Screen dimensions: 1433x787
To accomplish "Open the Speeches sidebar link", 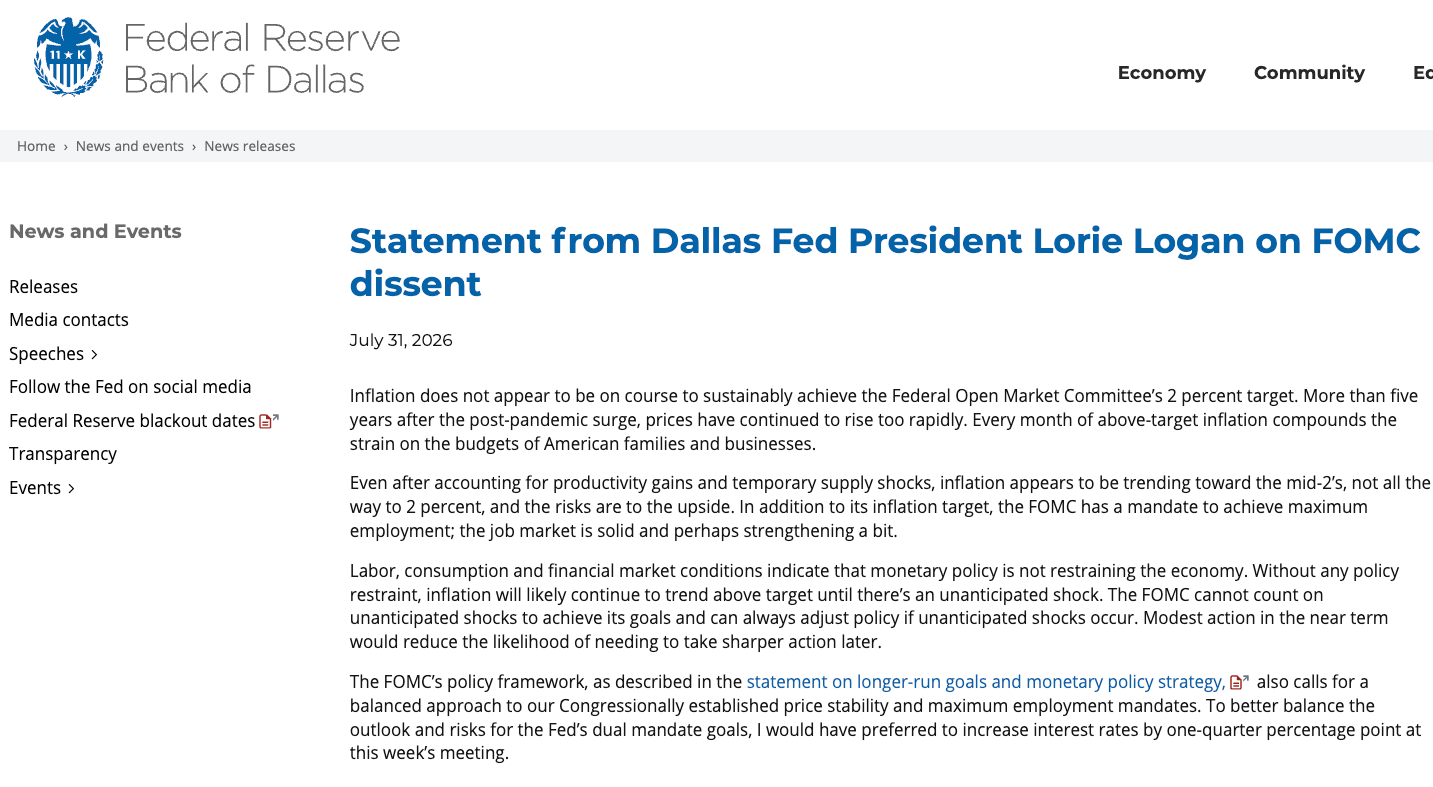I will pos(46,354).
